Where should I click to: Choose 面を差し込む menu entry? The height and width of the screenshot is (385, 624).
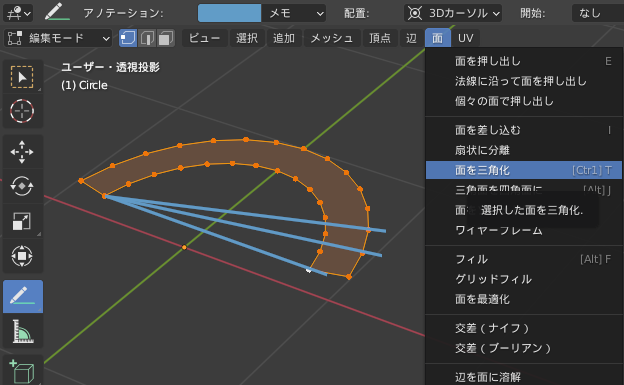(x=524, y=130)
